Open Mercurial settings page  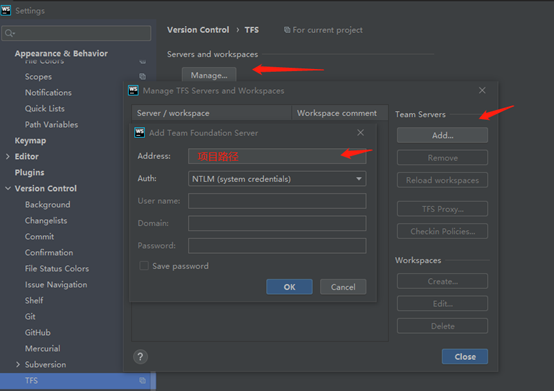(42, 349)
